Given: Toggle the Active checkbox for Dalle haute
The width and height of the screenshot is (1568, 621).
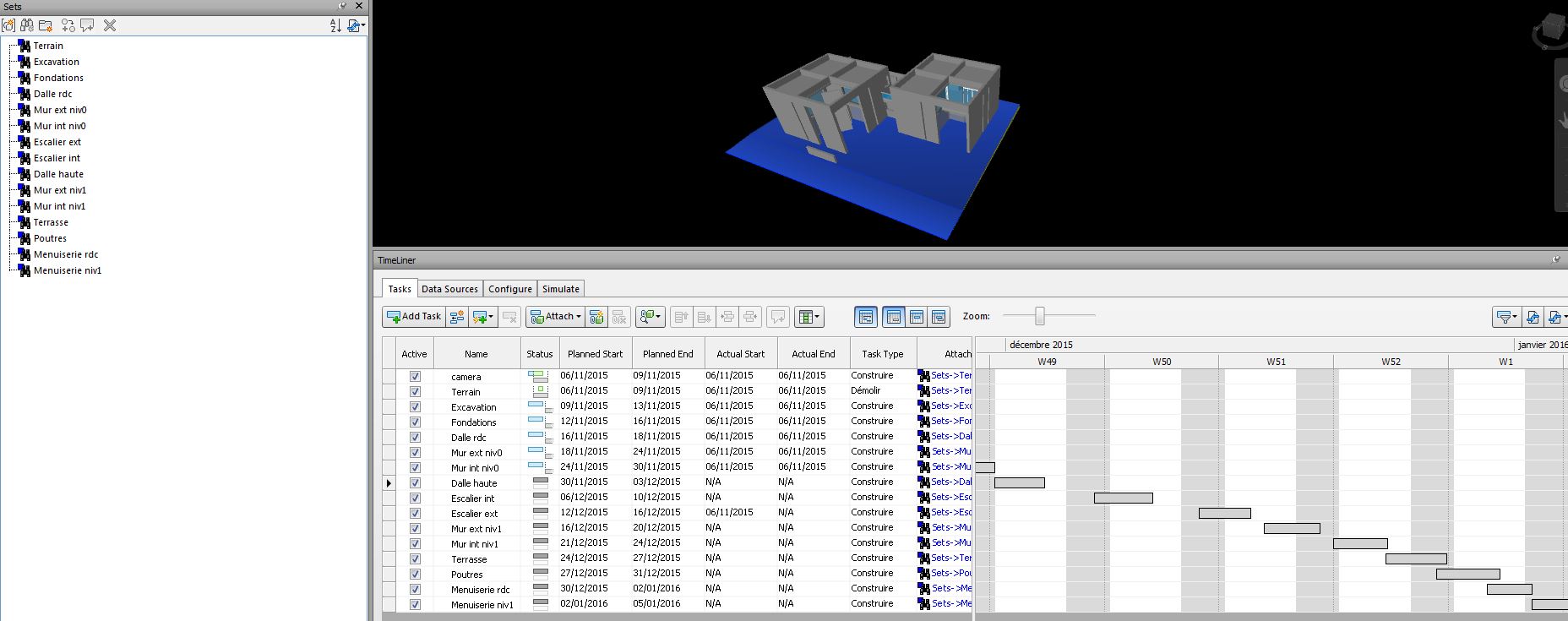Looking at the screenshot, I should 415,483.
